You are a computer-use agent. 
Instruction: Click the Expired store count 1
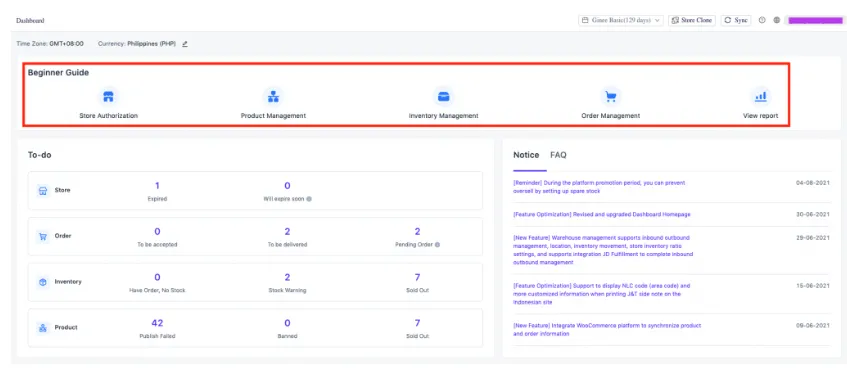157,186
